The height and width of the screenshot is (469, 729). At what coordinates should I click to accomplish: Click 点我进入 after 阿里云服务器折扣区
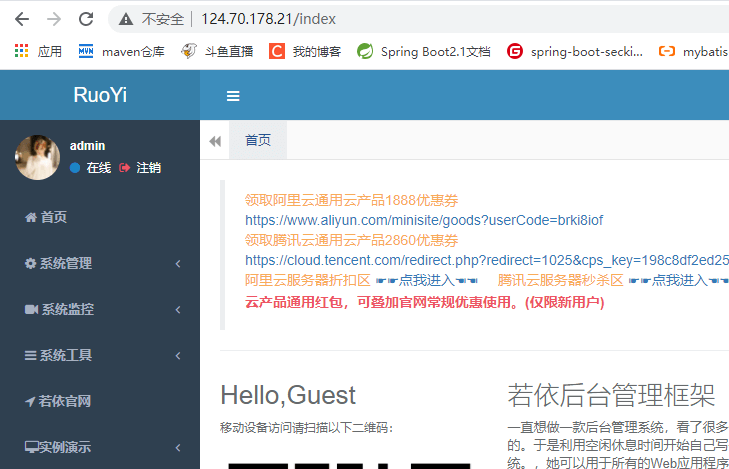coord(427,280)
